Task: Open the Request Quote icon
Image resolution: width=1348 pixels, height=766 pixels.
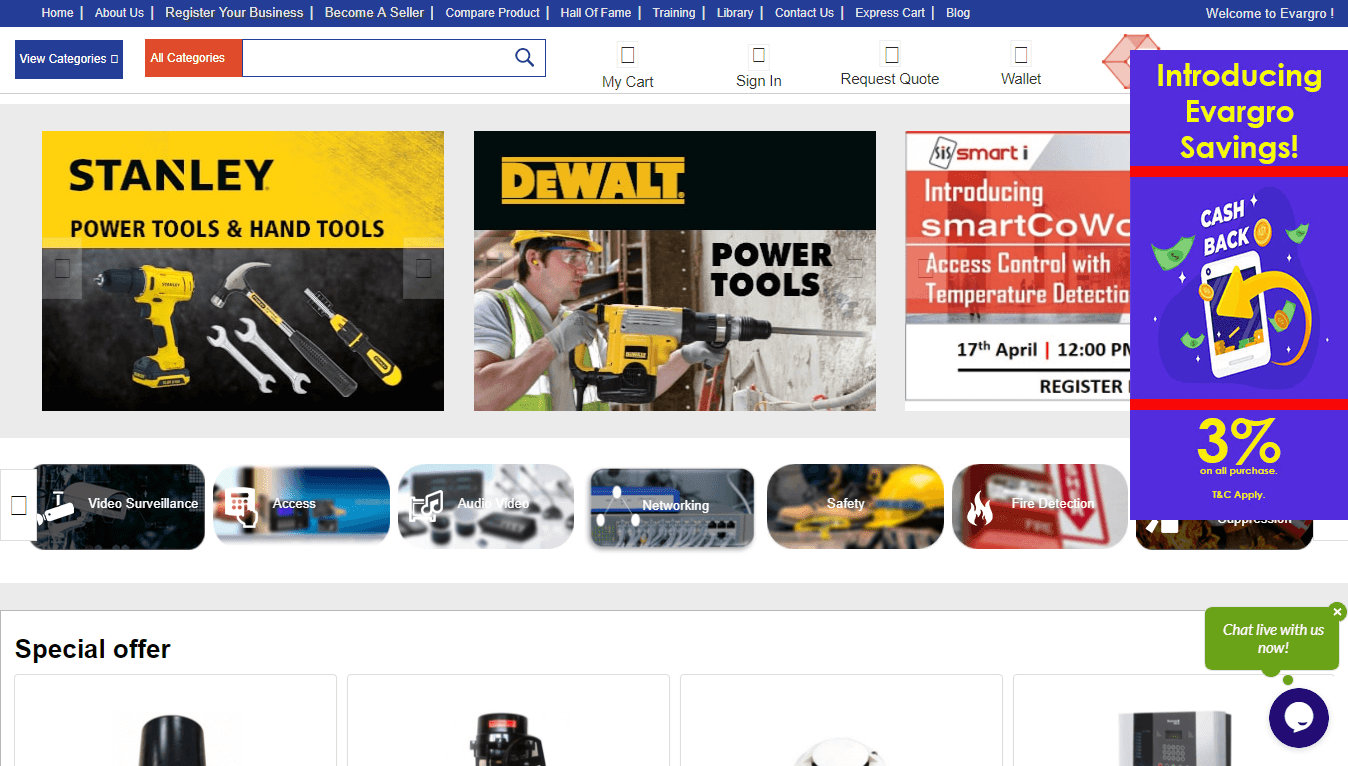Action: click(x=891, y=54)
